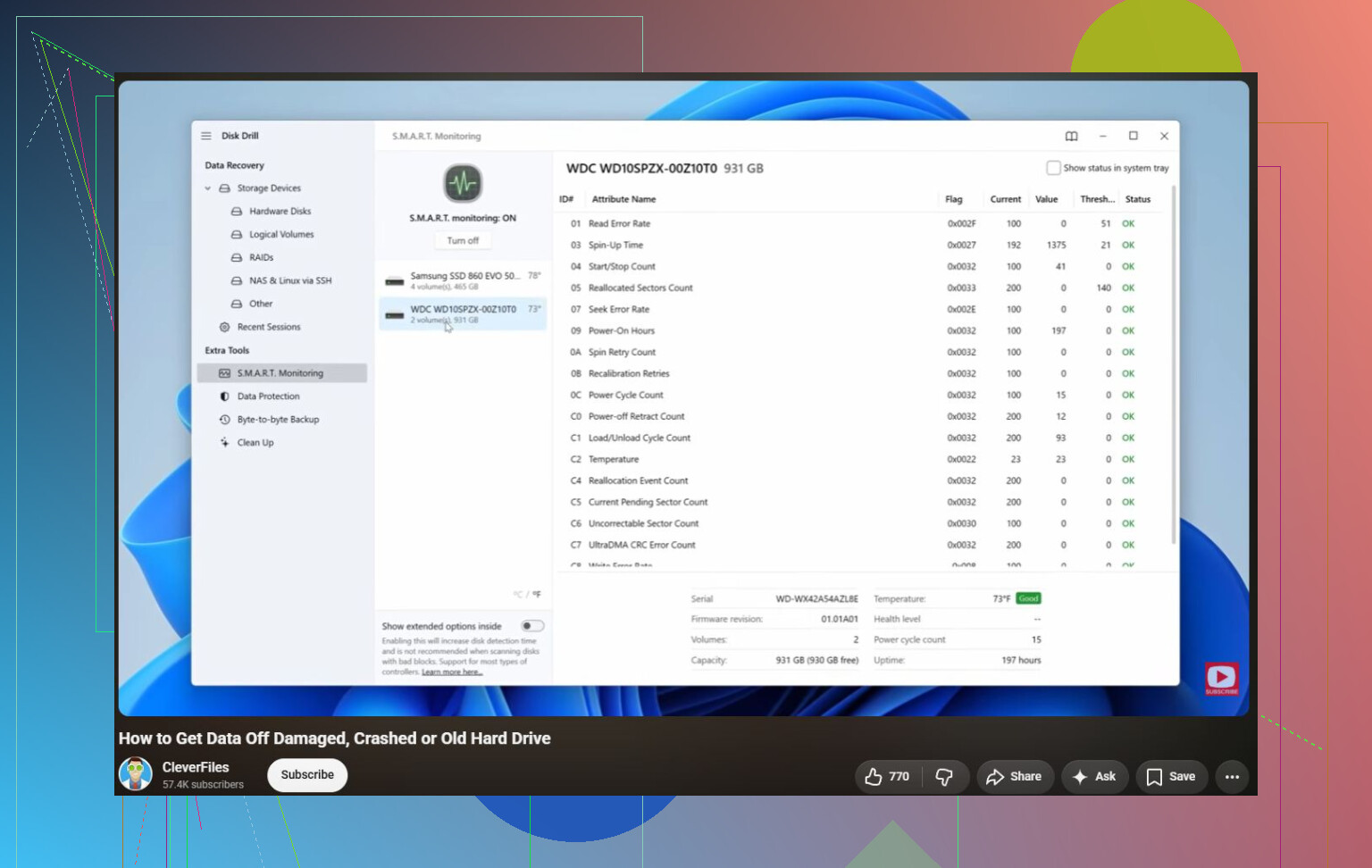The height and width of the screenshot is (868, 1372).
Task: Click the YouTube subscribe watermark icon
Action: [1221, 679]
